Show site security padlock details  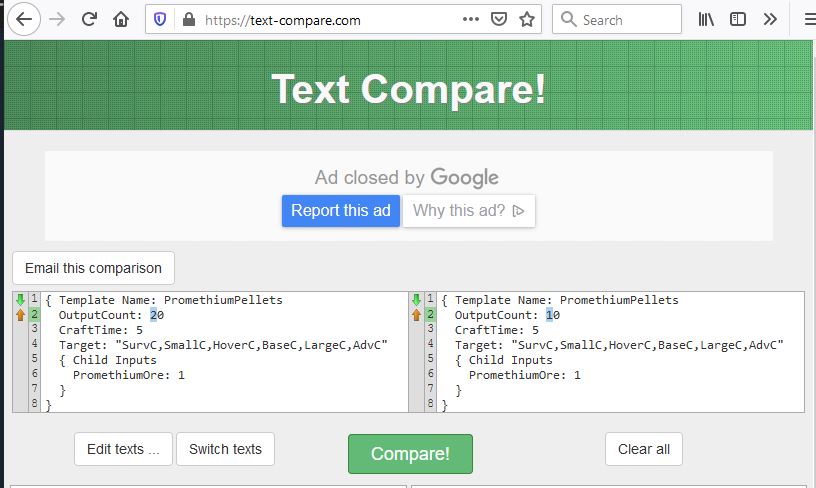[189, 19]
